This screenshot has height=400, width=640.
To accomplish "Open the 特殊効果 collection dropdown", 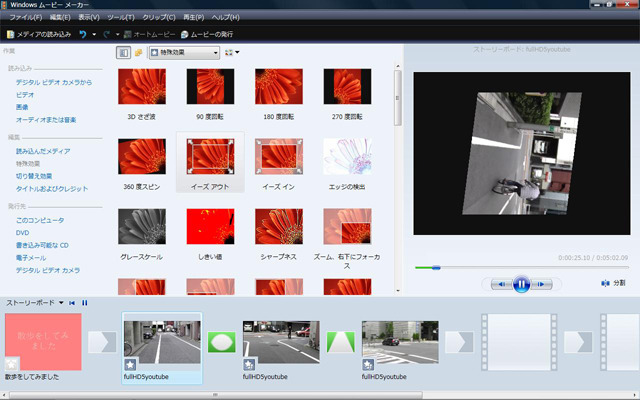I will (184, 52).
